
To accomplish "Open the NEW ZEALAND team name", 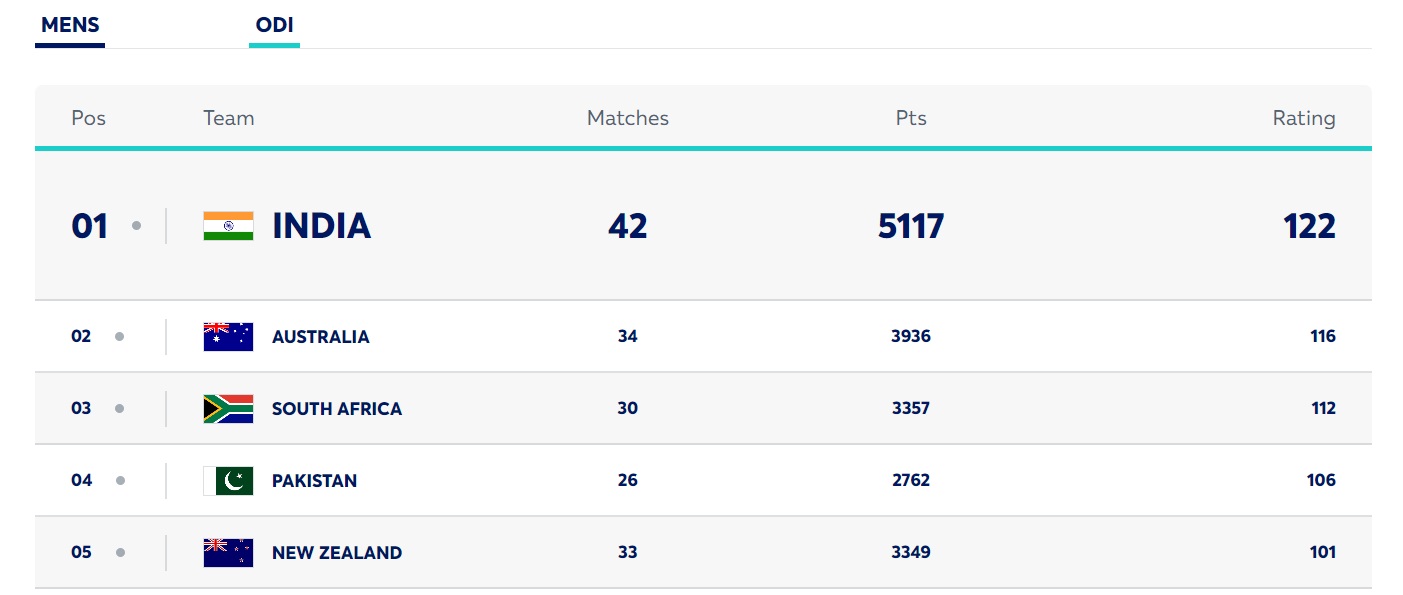I will point(337,553).
